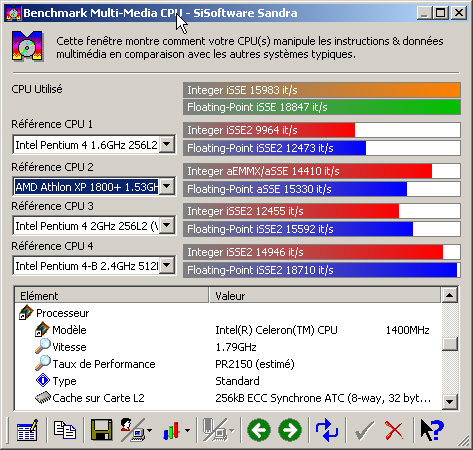The height and width of the screenshot is (450, 473).
Task: Click the orange Integer iSSE 15983 bar
Action: click(x=322, y=90)
